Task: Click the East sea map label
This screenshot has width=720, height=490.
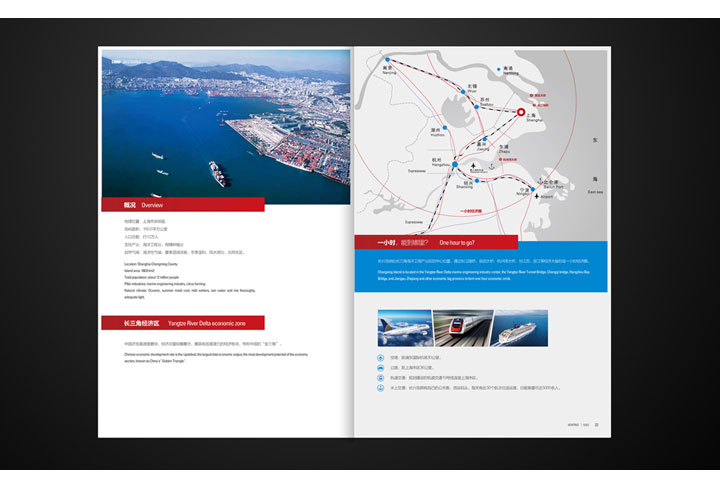Action: pyautogui.click(x=595, y=192)
